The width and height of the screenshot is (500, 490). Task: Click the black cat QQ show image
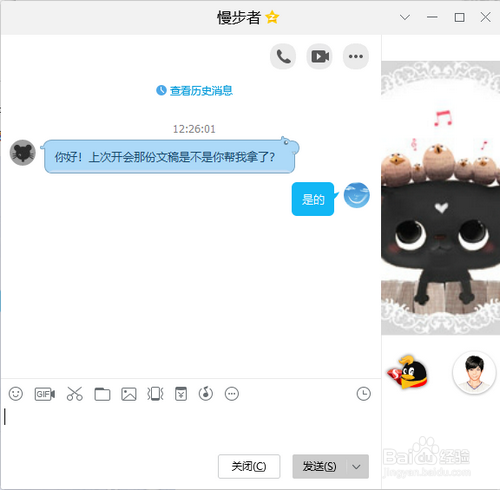[x=440, y=198]
